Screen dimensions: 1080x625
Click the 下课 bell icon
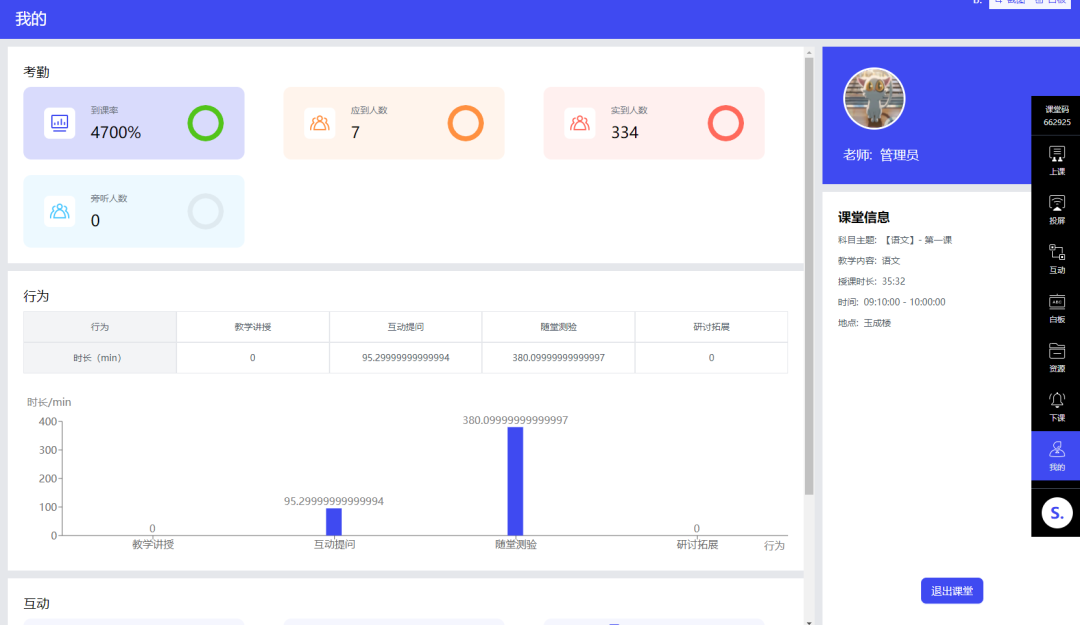[1056, 405]
